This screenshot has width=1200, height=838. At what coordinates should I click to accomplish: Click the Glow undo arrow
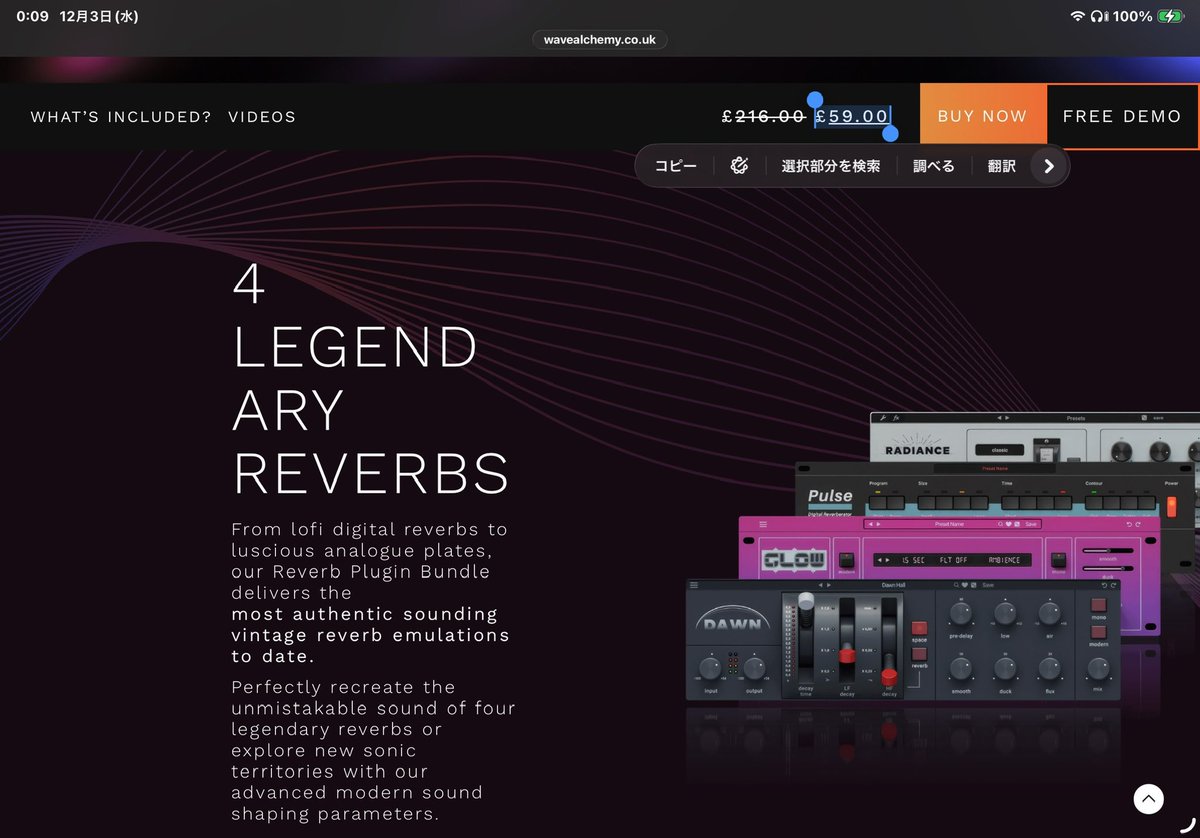[x=1129, y=524]
